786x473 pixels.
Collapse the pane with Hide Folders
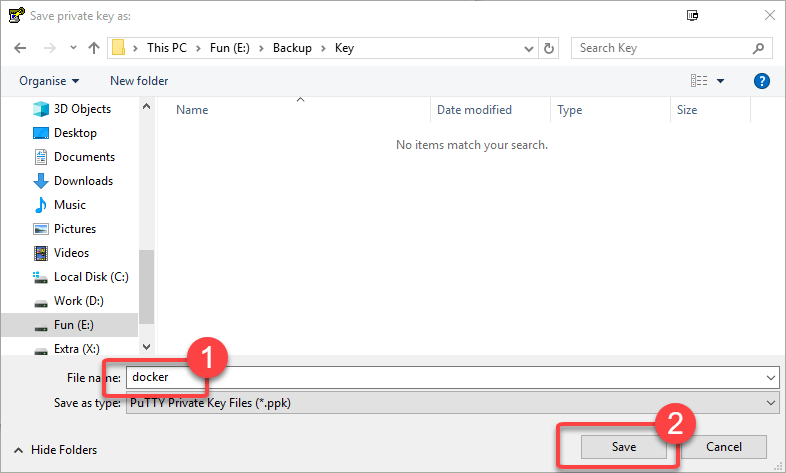point(59,450)
